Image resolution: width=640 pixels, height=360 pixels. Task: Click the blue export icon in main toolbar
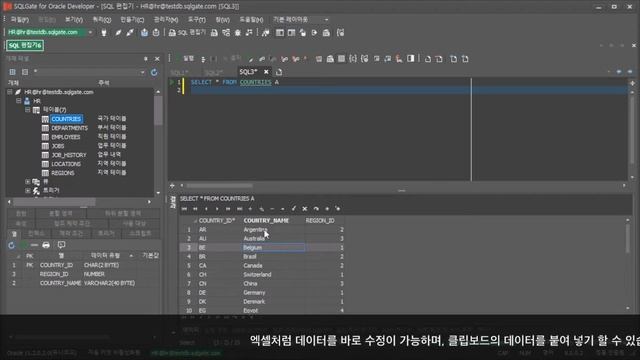coord(144,33)
